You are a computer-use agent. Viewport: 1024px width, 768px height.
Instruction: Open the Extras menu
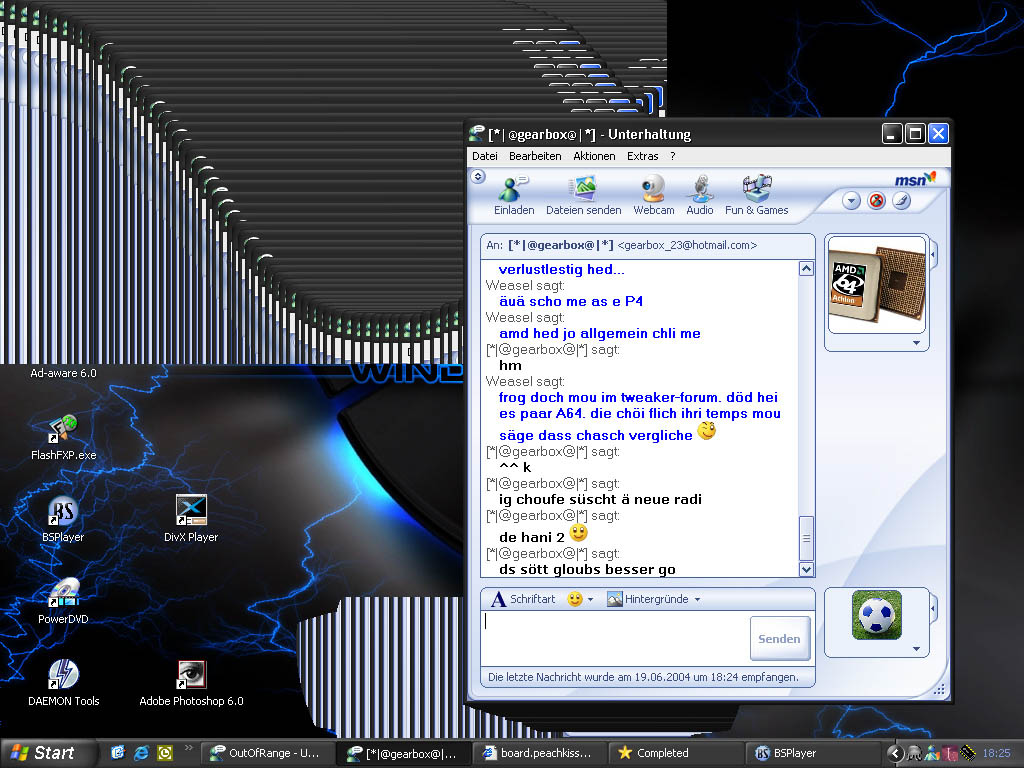tap(642, 156)
